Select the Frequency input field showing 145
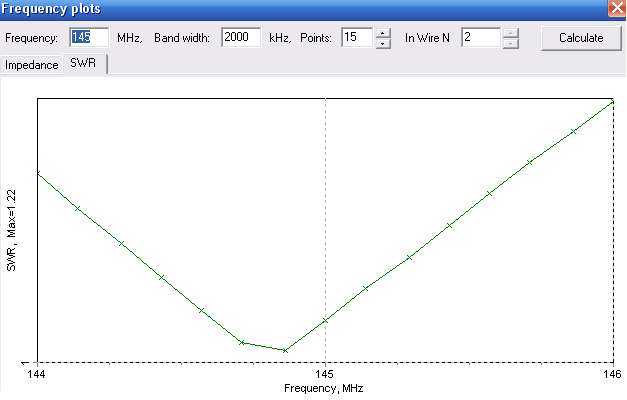 (89, 37)
